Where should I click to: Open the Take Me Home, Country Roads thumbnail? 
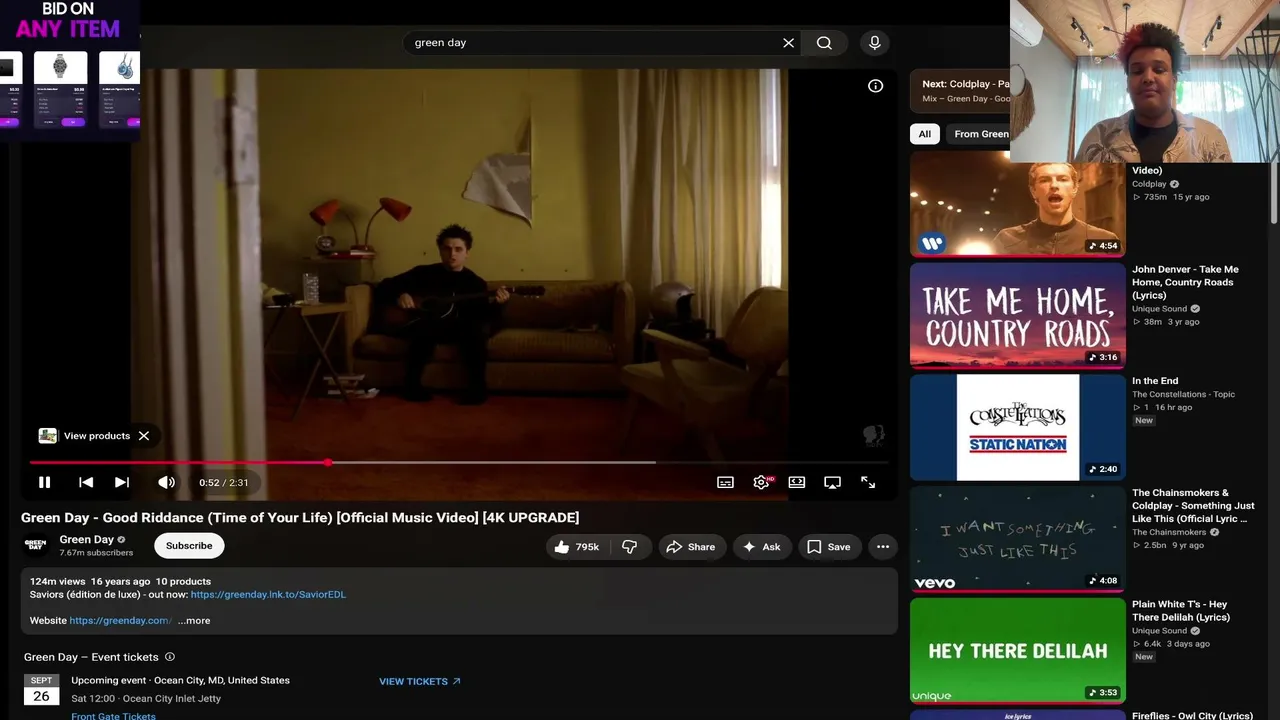pyautogui.click(x=1017, y=316)
